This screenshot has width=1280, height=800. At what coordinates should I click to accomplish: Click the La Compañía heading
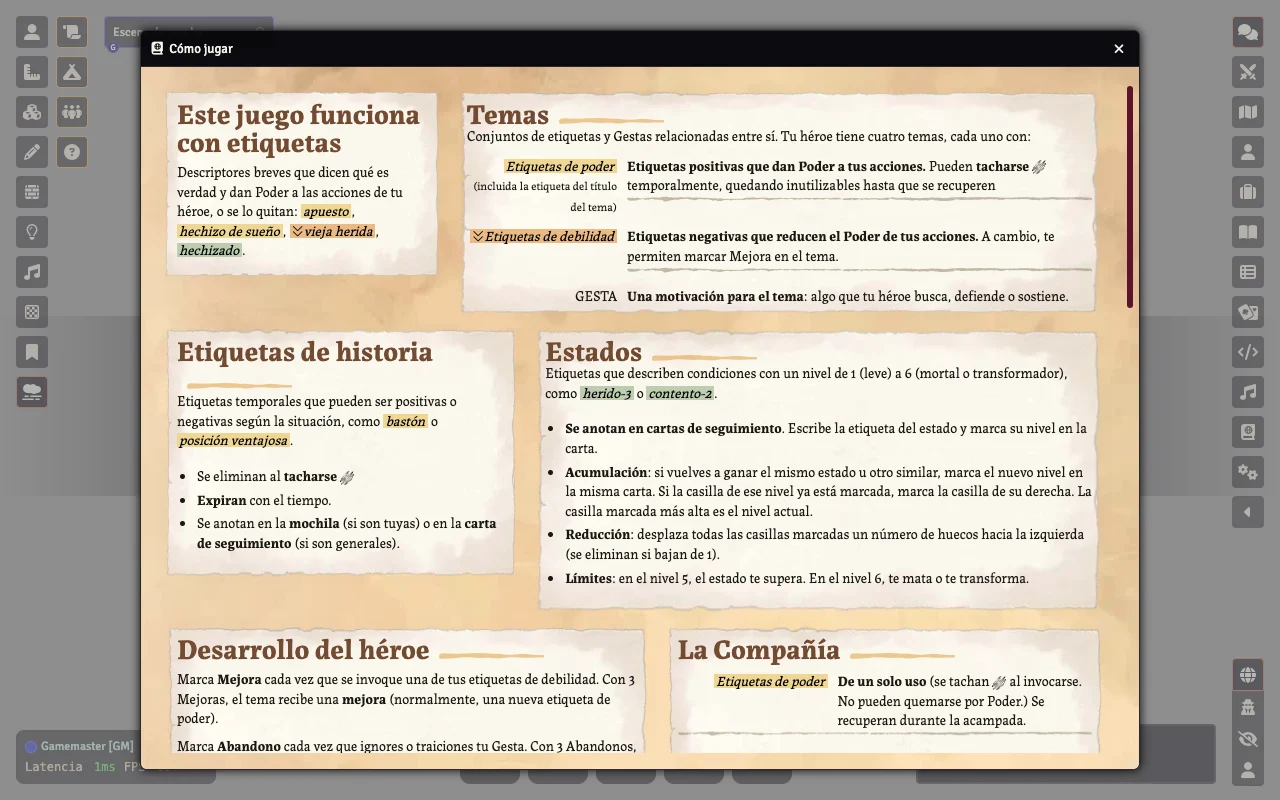pos(759,650)
